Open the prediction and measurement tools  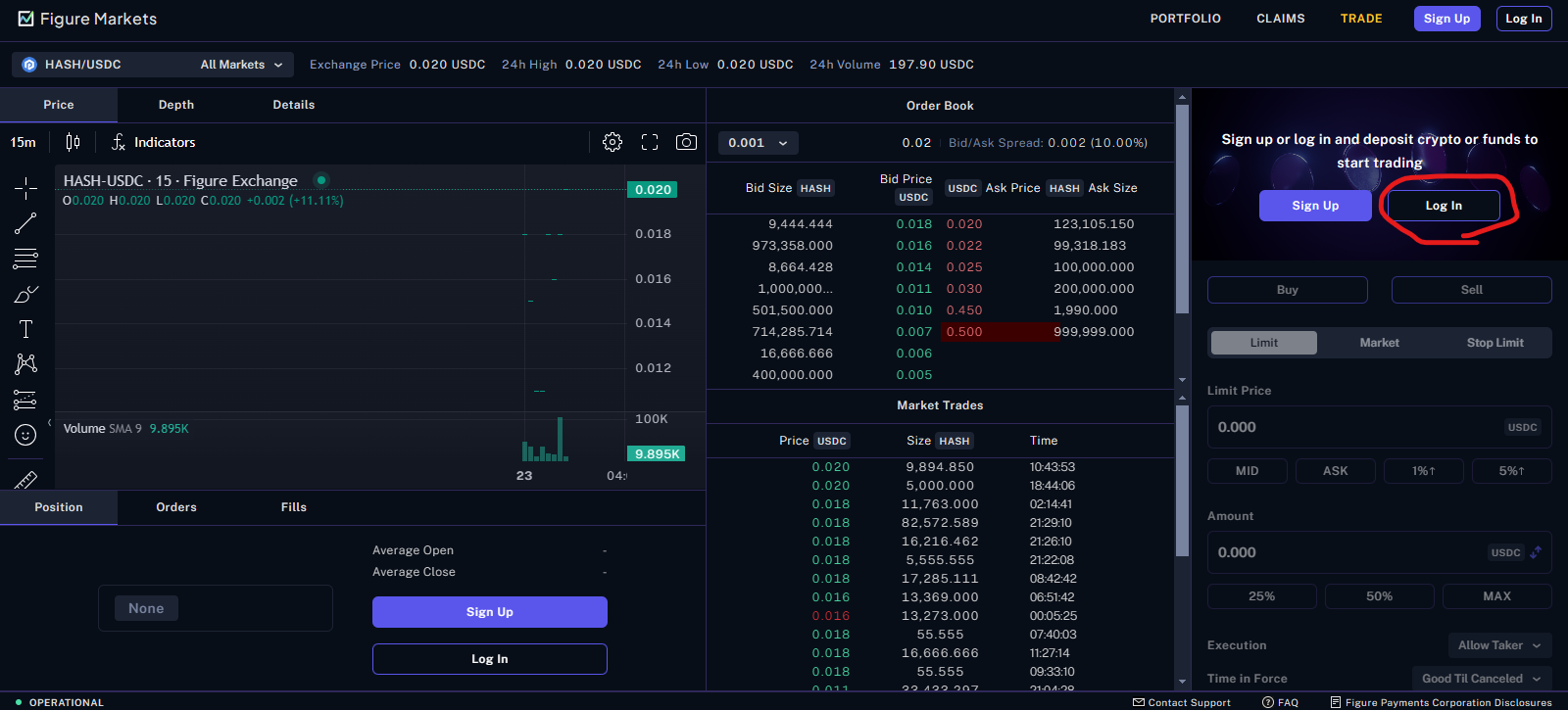pos(25,400)
